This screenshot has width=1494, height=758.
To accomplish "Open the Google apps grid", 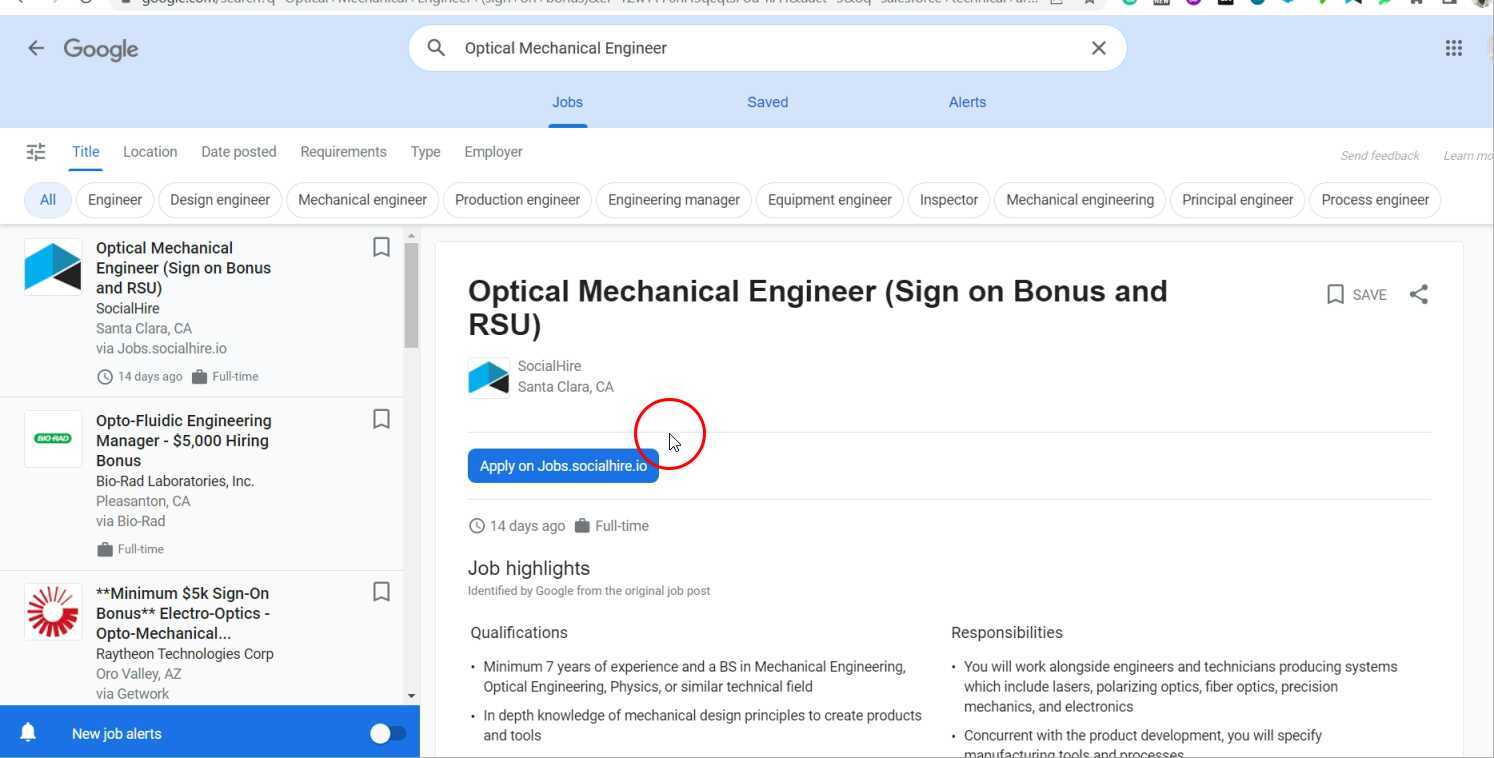I will click(1454, 48).
